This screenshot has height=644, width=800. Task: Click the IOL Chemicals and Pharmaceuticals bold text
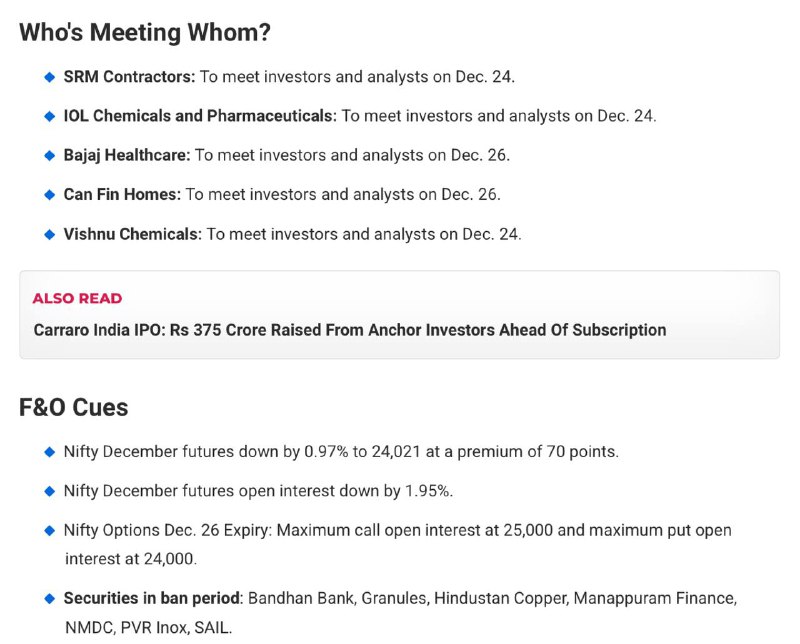pos(200,116)
